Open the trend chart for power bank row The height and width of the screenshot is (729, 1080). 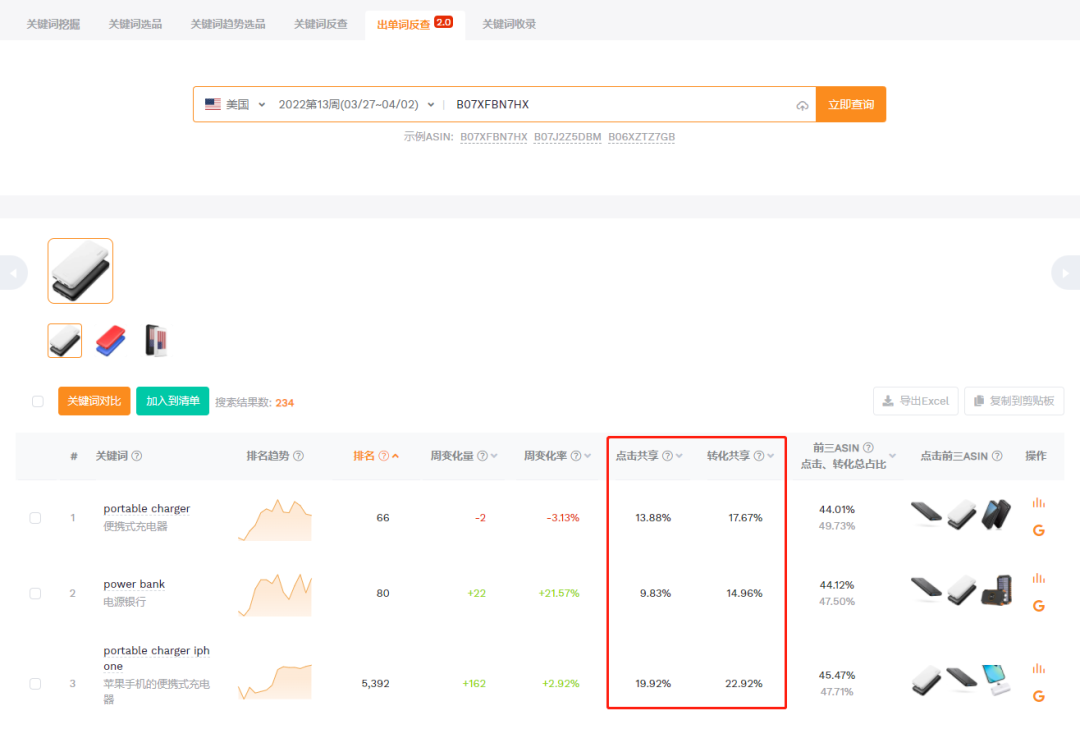(x=275, y=595)
